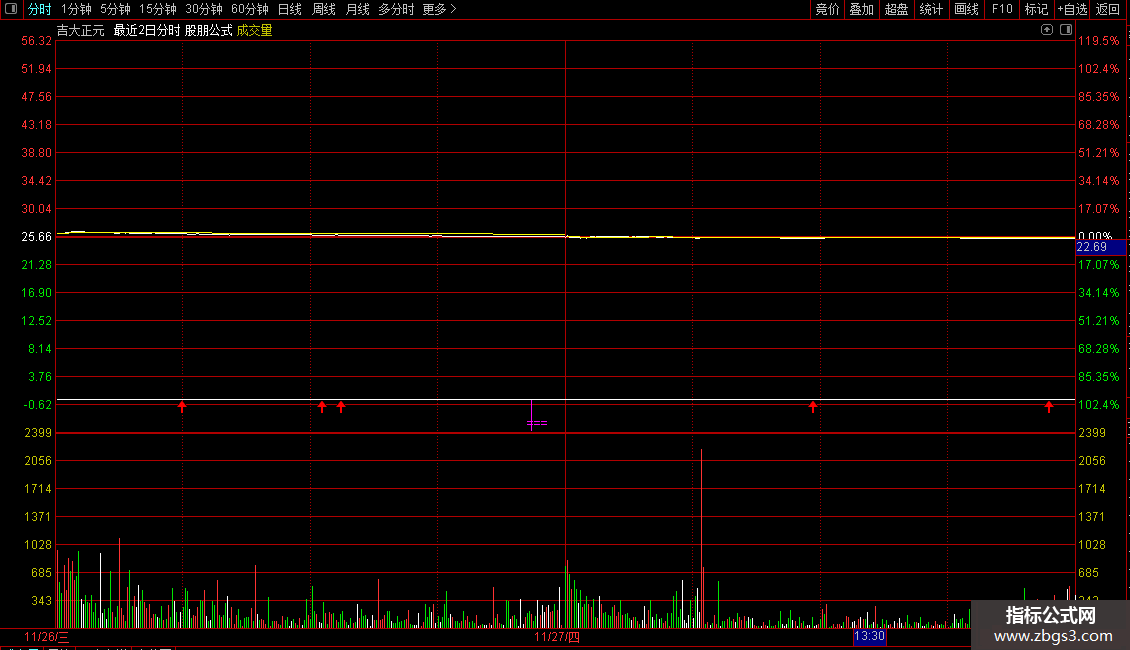The image size is (1130, 650).
Task: Click the 56.32 price axis label
Action: [36, 41]
